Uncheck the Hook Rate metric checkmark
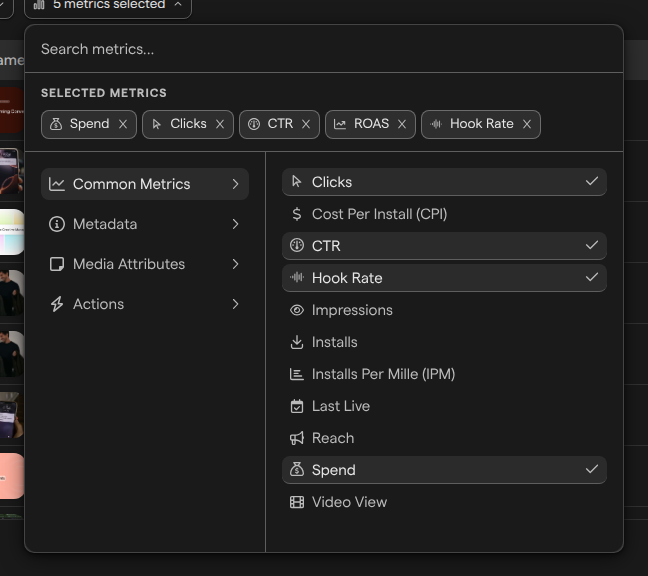This screenshot has width=648, height=576. (592, 277)
